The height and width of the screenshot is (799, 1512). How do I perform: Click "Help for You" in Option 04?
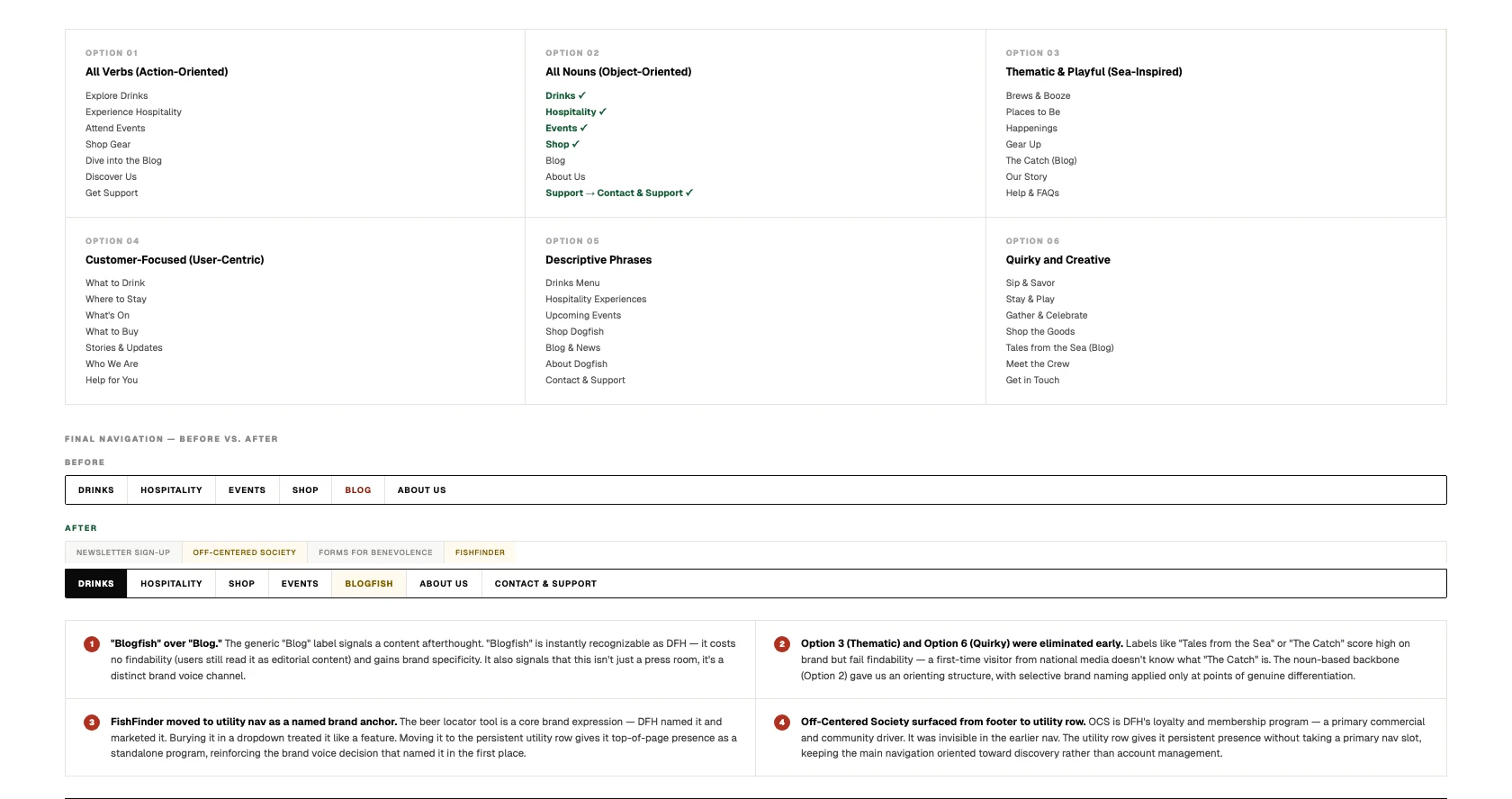(x=112, y=381)
